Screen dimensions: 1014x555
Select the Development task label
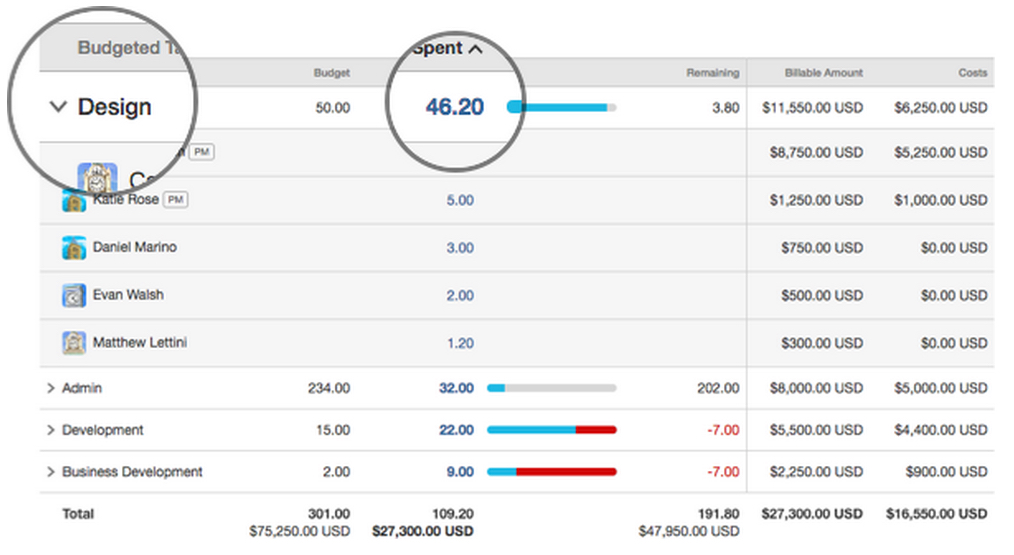click(x=103, y=430)
